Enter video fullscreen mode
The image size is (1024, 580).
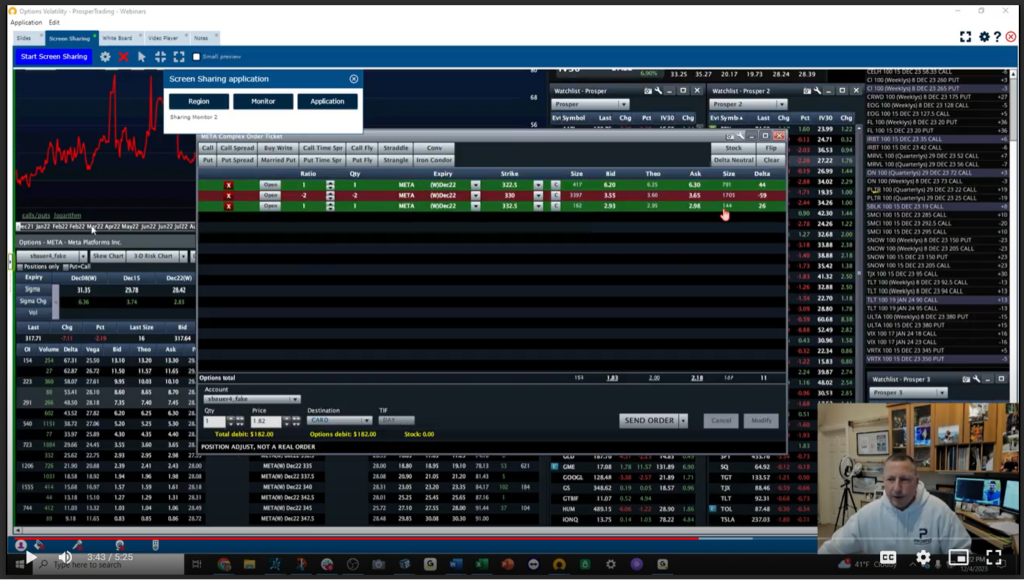tap(994, 557)
